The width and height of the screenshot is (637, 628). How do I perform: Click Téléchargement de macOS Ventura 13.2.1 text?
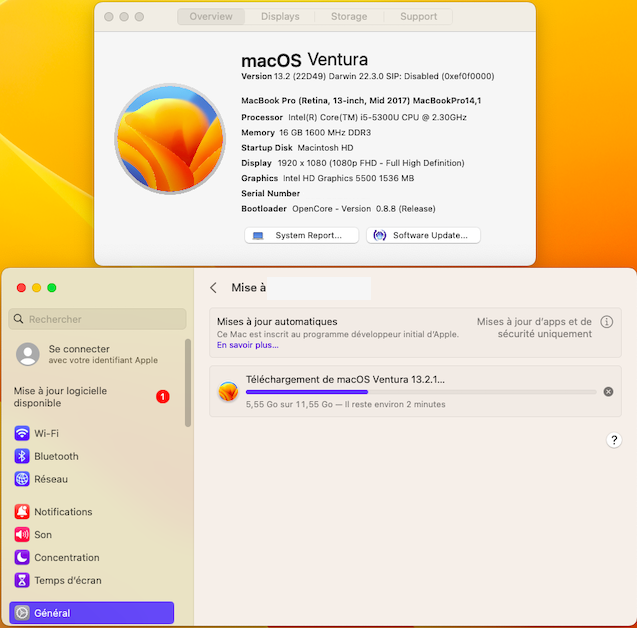[x=345, y=379]
